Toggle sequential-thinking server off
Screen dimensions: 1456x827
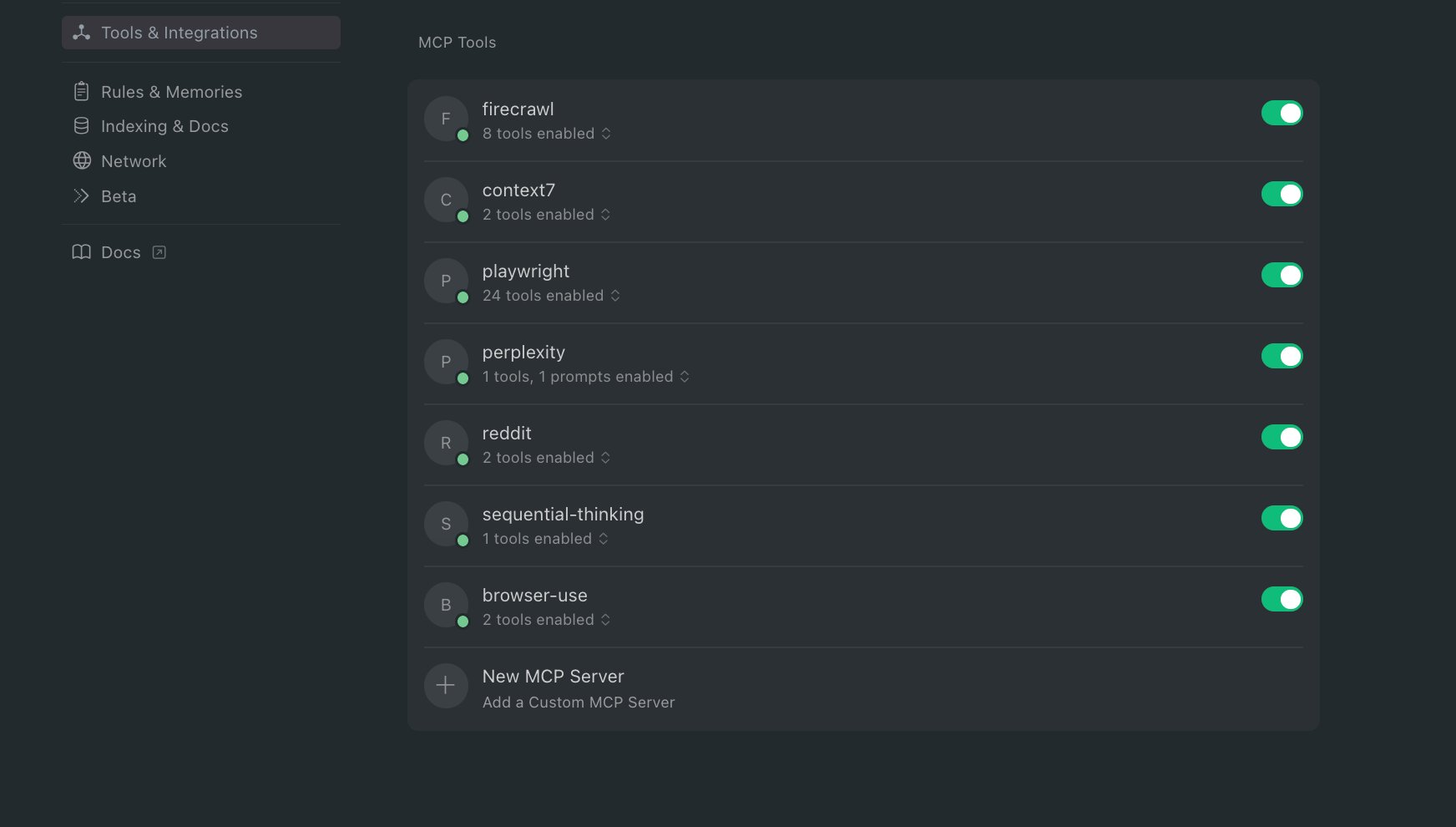(x=1282, y=518)
